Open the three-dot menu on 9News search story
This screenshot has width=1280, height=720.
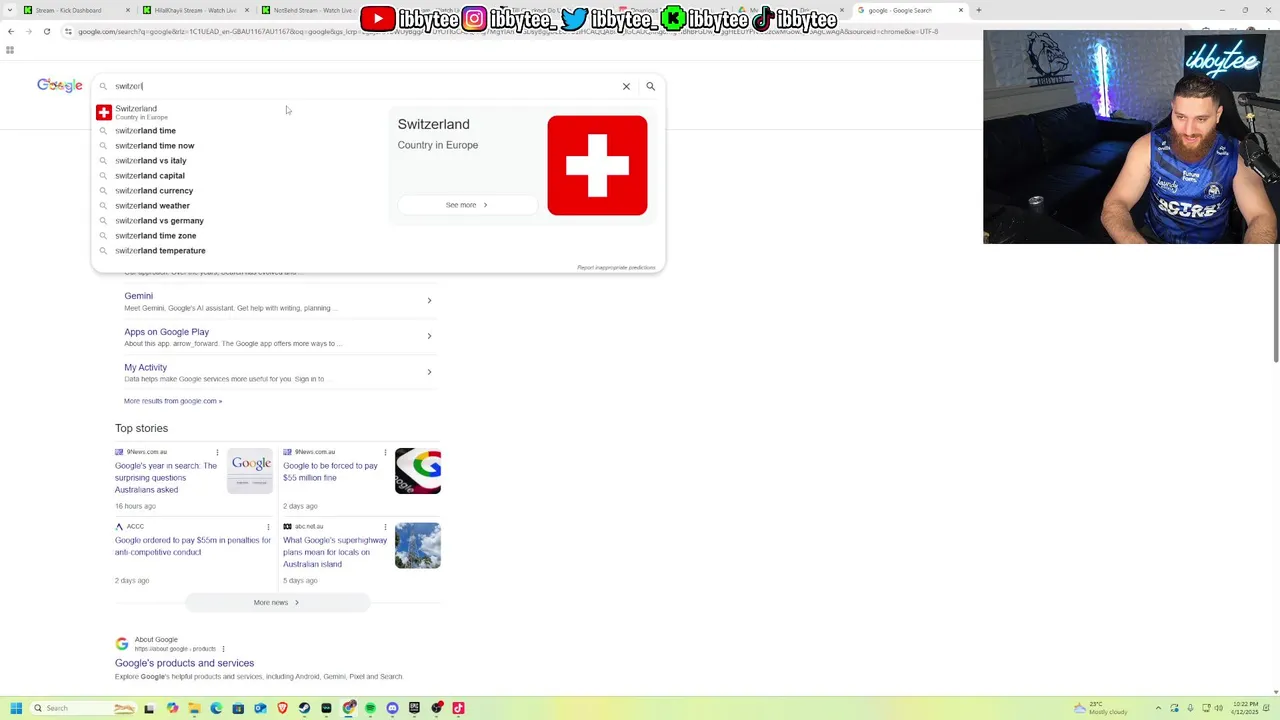pyautogui.click(x=217, y=452)
